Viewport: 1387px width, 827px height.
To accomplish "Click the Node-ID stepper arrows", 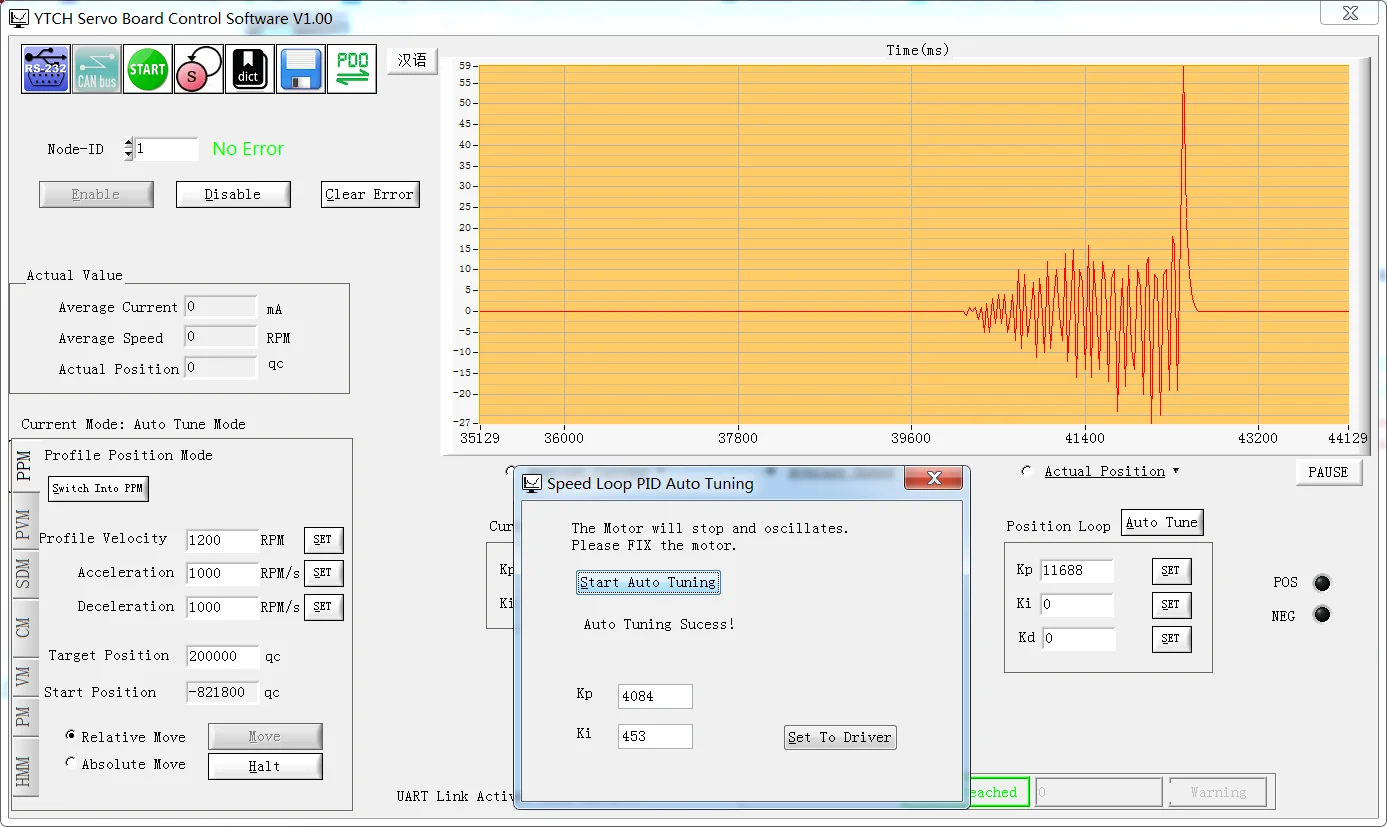I will coord(128,149).
